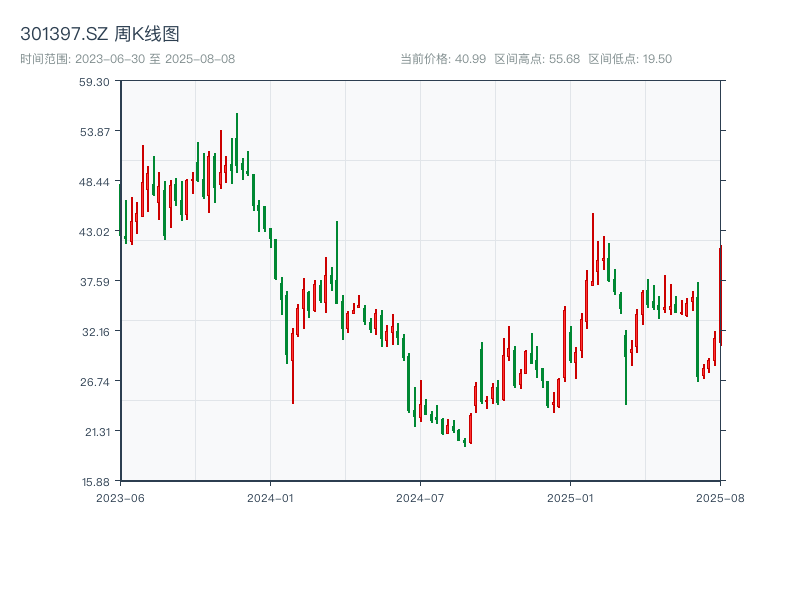
Task: Click the 区间高点: 55.68 value
Action: (537, 59)
